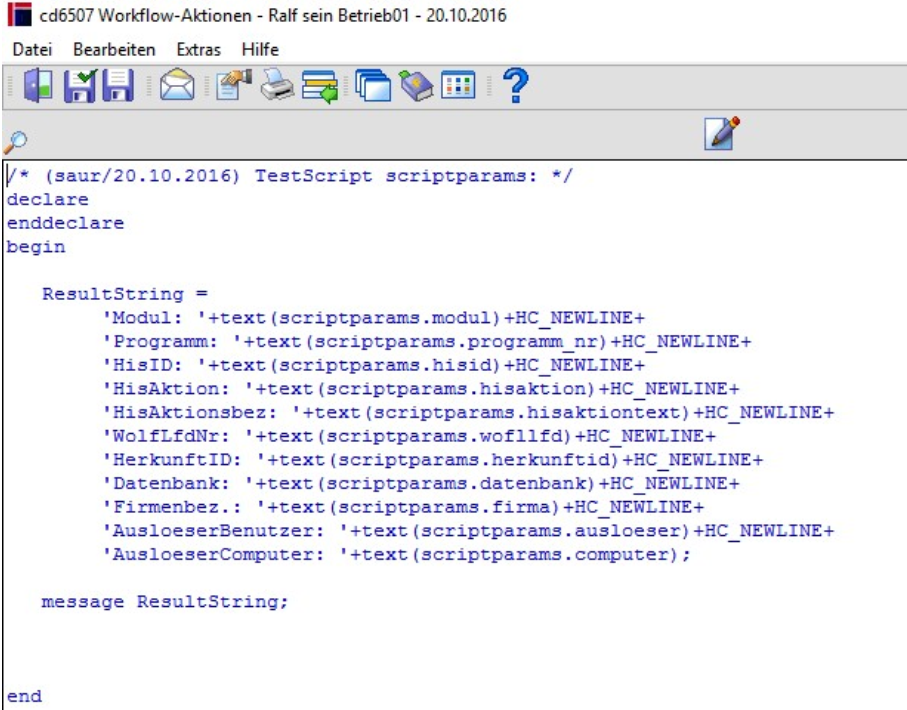Click save with green checkmark icon
The image size is (907, 710).
80,86
